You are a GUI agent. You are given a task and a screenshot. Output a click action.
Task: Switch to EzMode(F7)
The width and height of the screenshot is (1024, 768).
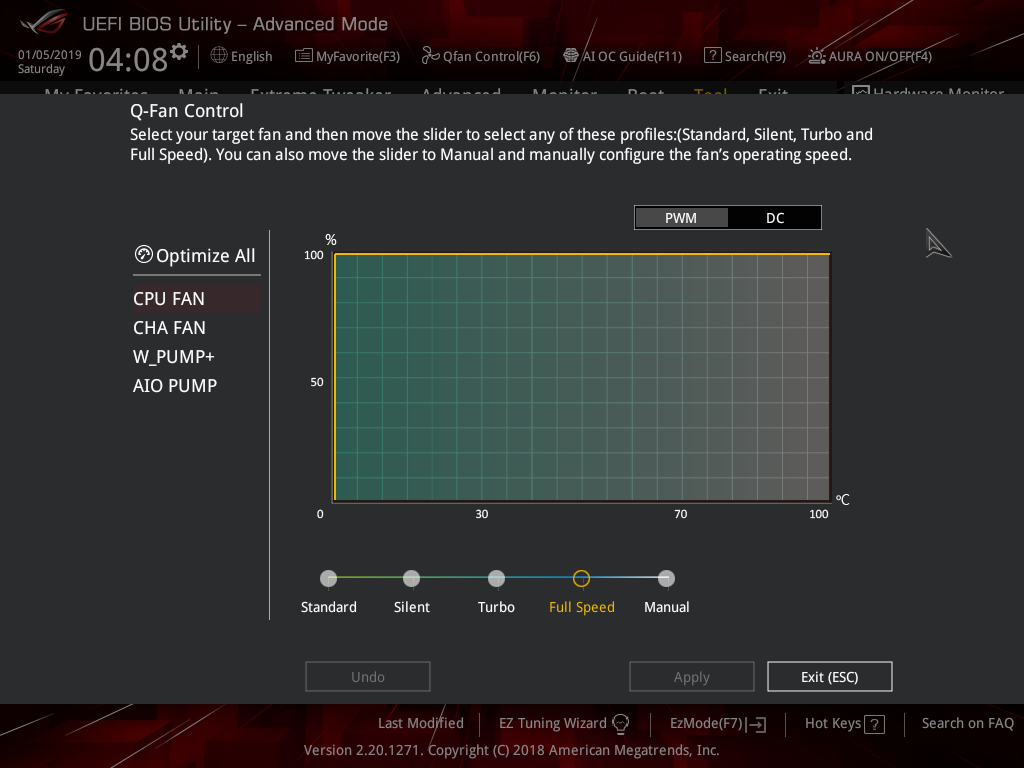point(708,723)
